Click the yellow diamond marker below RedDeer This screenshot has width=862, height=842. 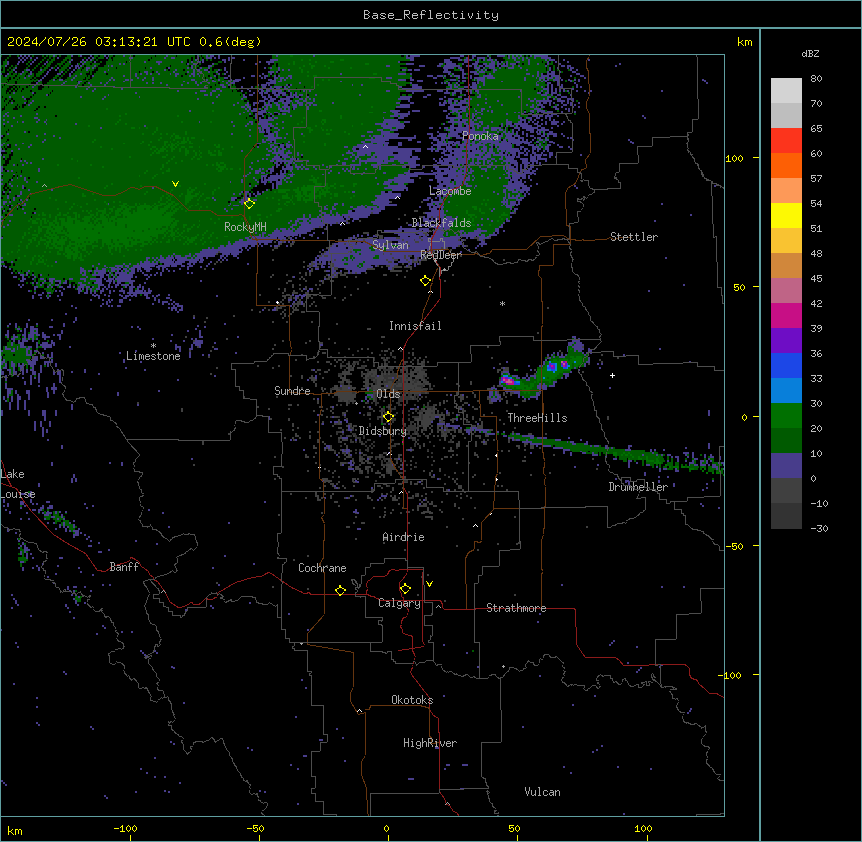425,281
